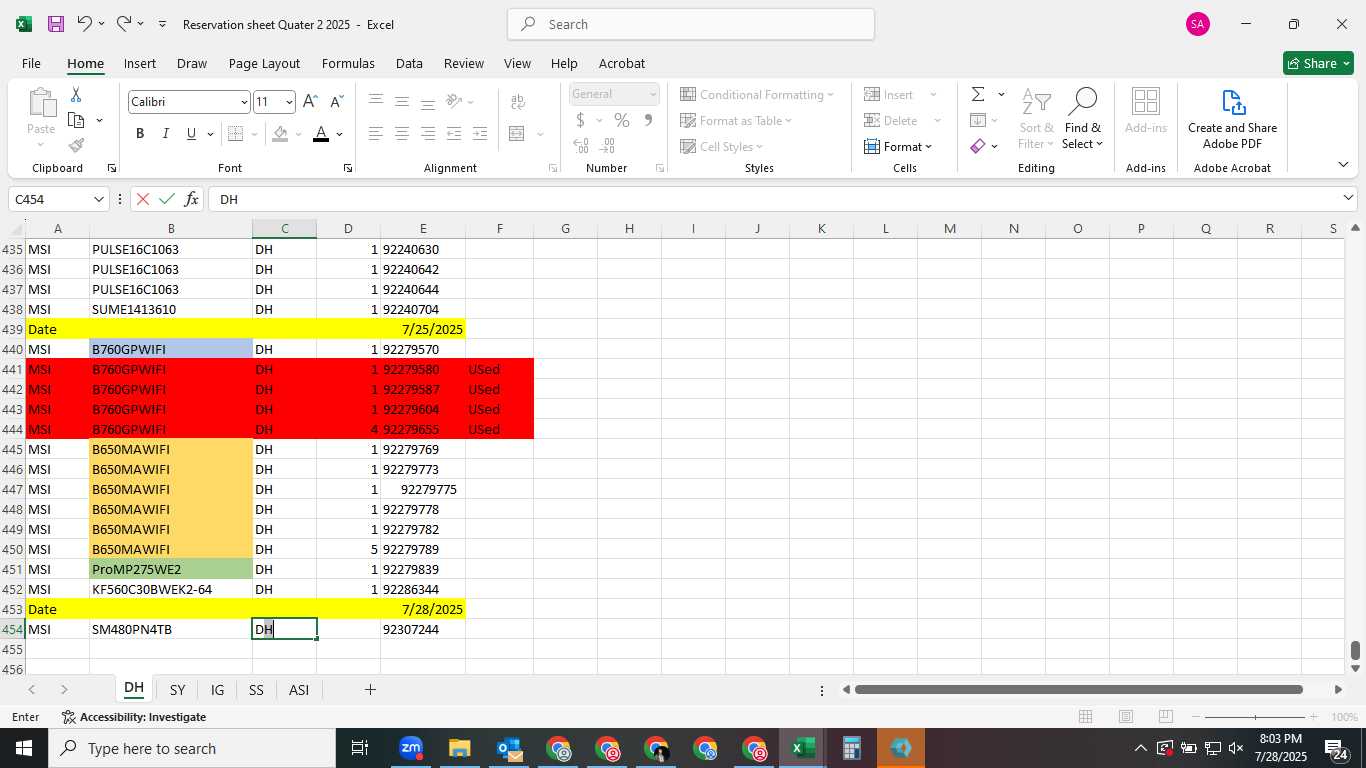Open the SY sheet tab

[x=177, y=690]
